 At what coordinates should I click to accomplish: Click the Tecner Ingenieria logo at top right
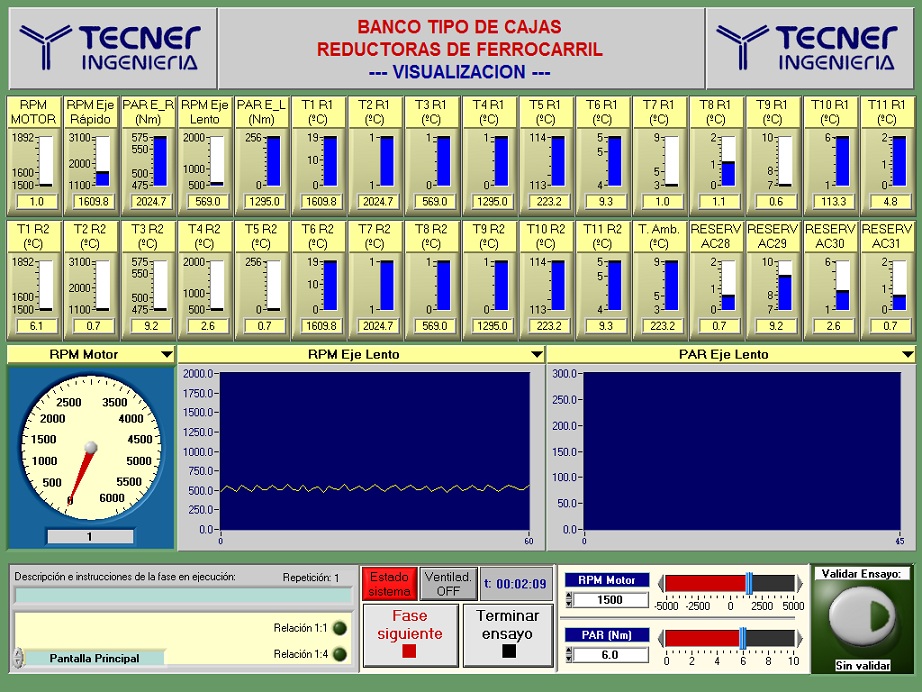pyautogui.click(x=808, y=48)
